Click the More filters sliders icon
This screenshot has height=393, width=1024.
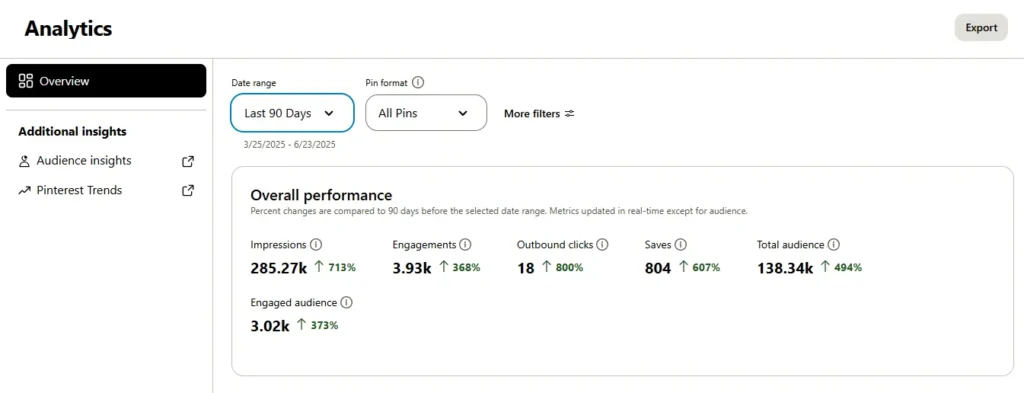[569, 114]
